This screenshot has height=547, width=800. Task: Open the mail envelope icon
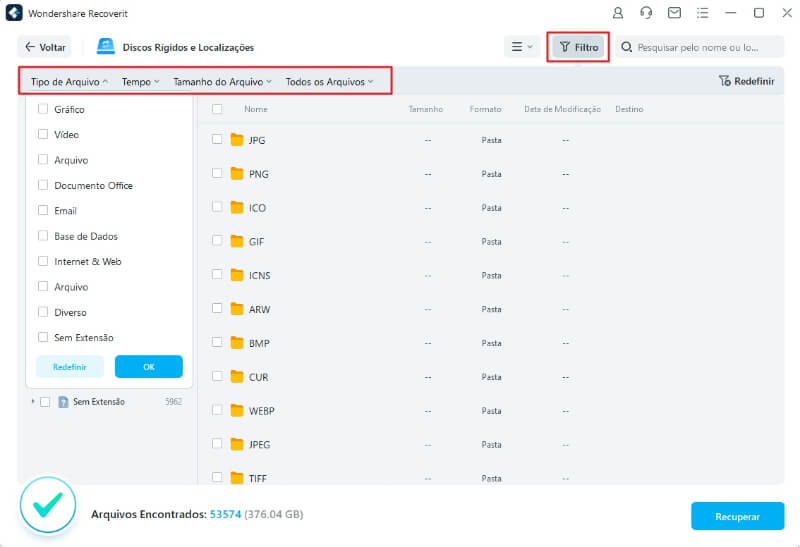pyautogui.click(x=674, y=13)
